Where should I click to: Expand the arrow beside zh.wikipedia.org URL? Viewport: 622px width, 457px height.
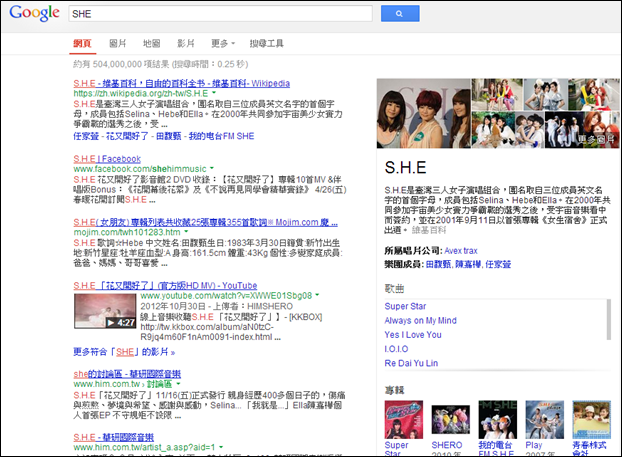214,93
